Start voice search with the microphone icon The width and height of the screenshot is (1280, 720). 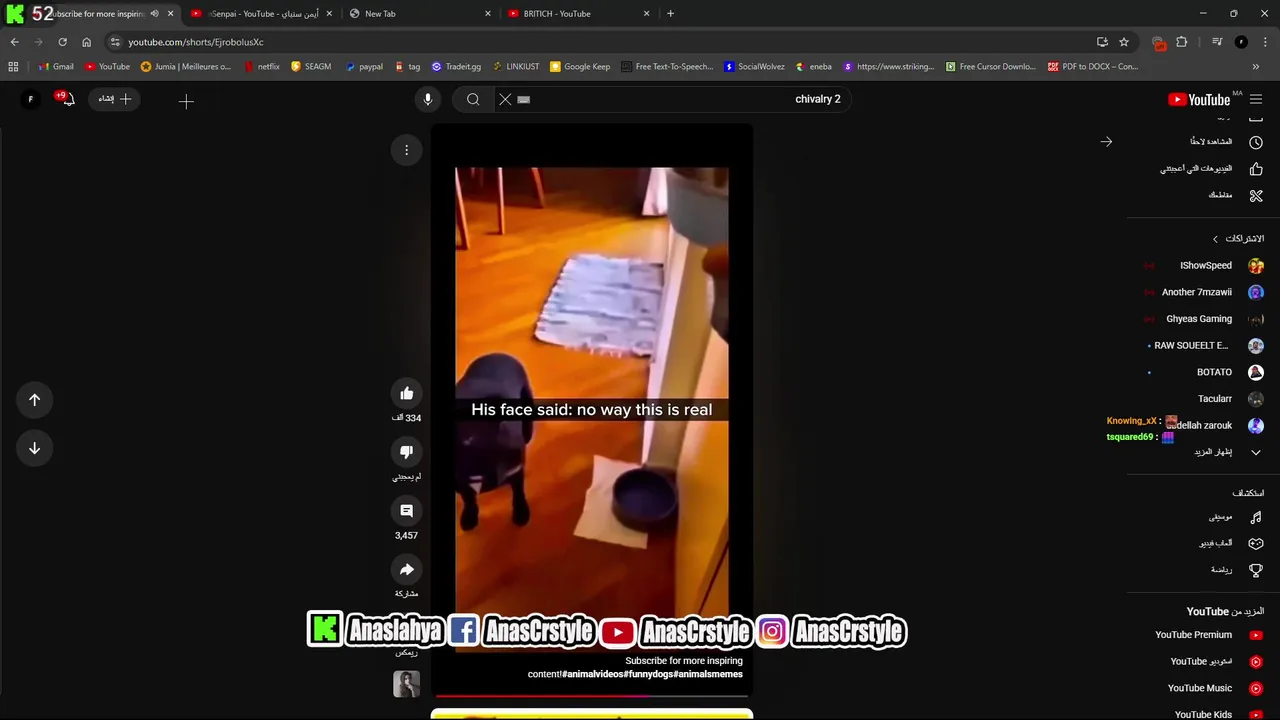(x=428, y=99)
